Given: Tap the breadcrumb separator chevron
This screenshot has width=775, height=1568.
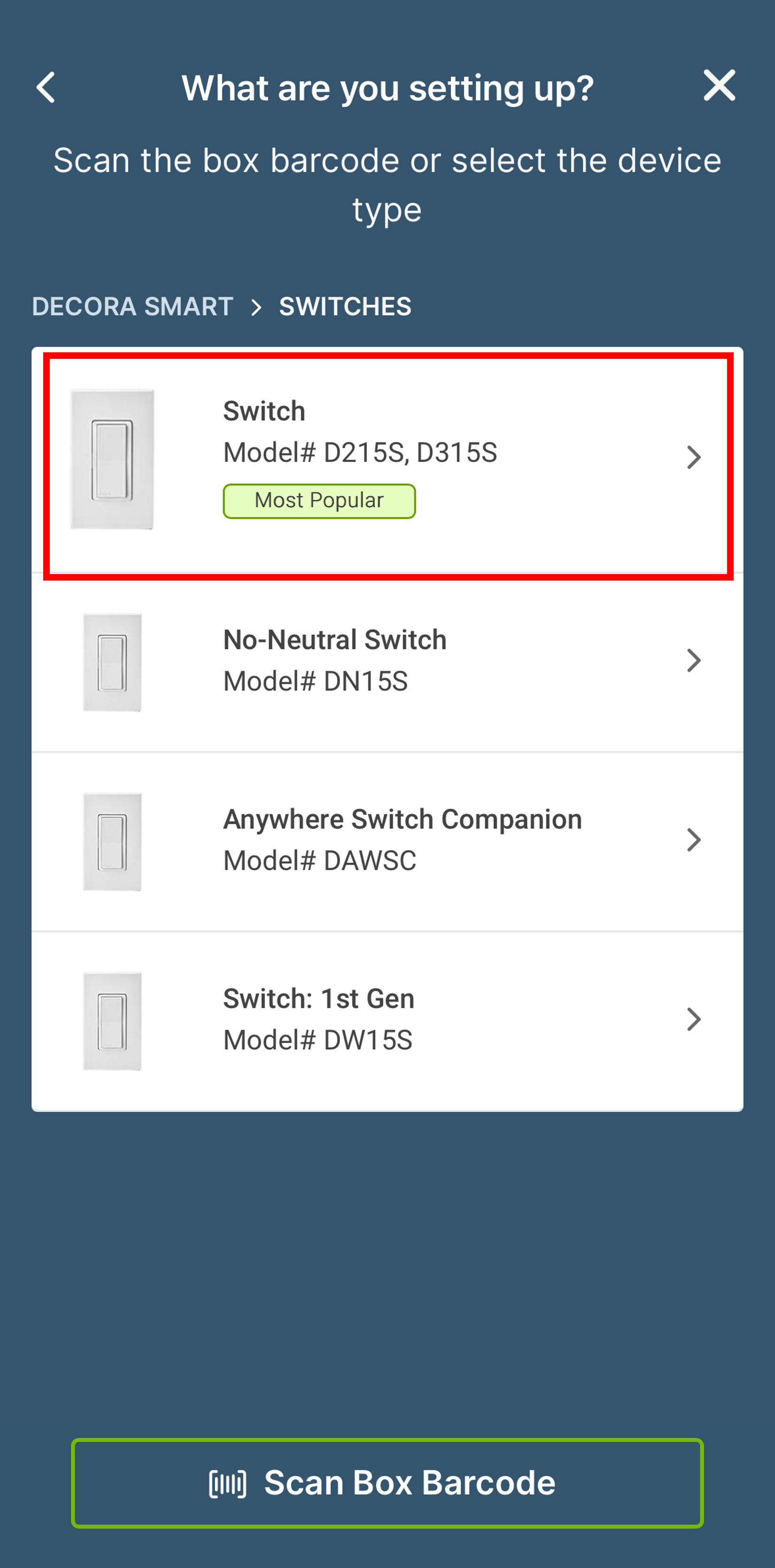Looking at the screenshot, I should [256, 307].
